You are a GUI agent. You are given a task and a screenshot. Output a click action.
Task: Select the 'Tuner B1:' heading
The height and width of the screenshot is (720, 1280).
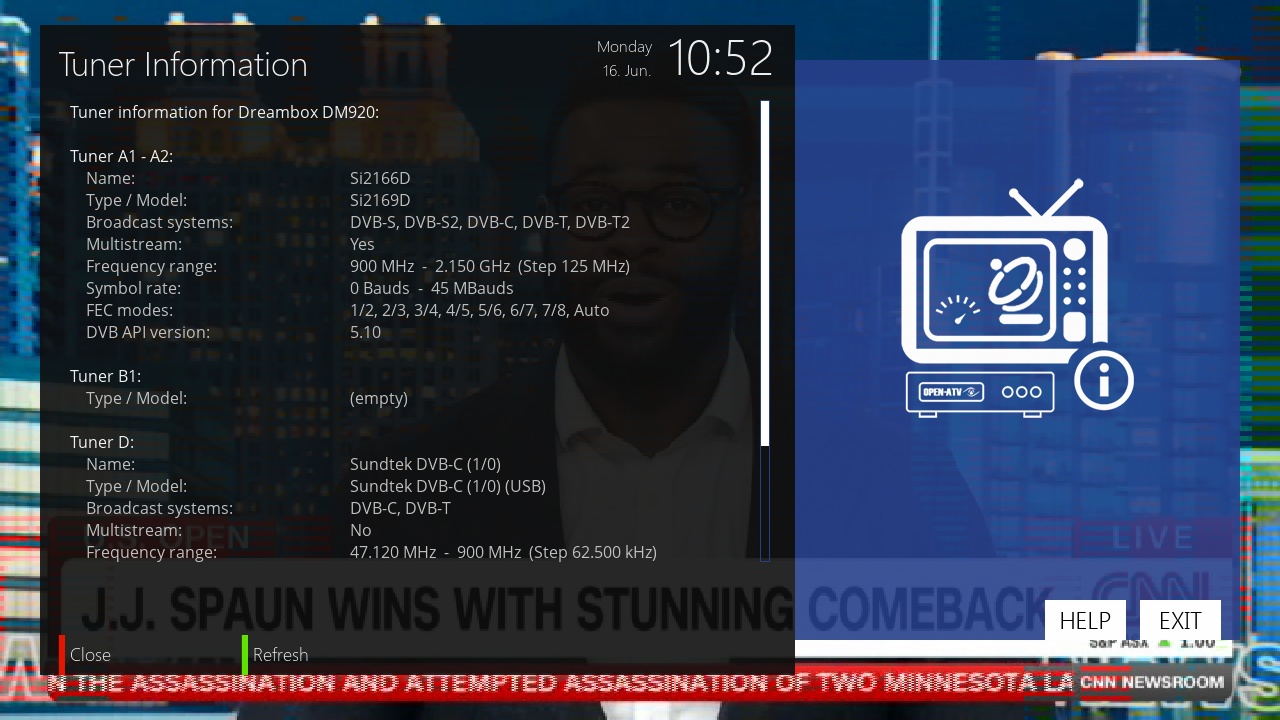[106, 376]
